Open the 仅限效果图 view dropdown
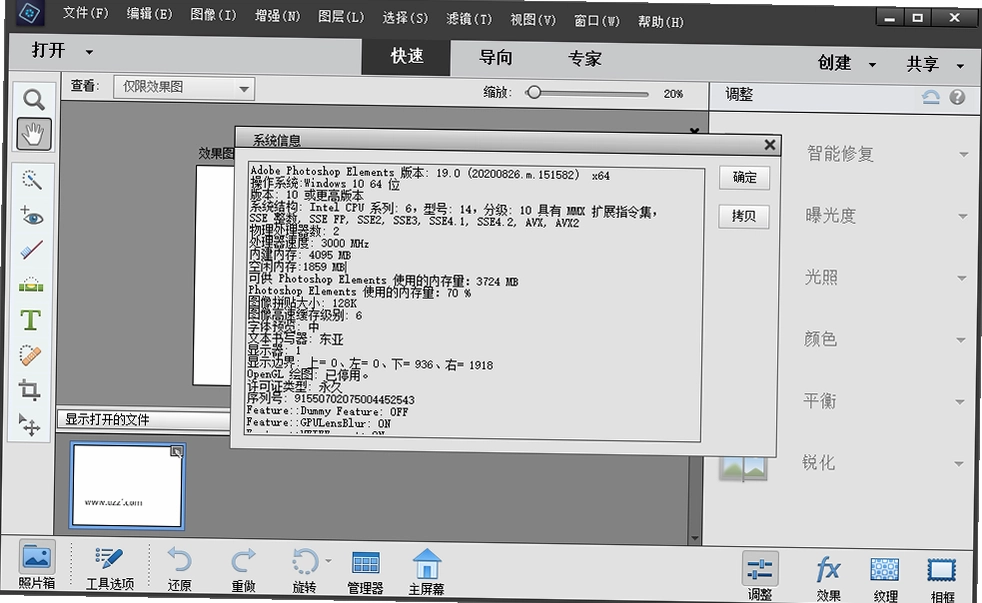 (x=184, y=88)
